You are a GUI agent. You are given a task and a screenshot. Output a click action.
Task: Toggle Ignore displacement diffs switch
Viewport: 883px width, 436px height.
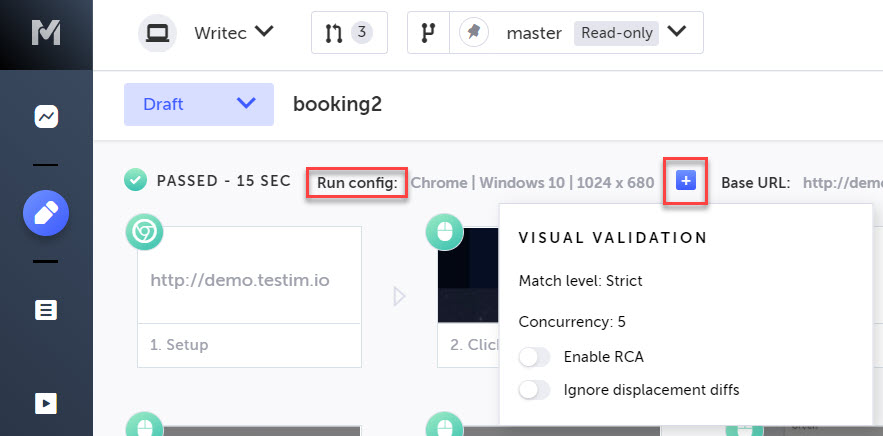tap(535, 389)
